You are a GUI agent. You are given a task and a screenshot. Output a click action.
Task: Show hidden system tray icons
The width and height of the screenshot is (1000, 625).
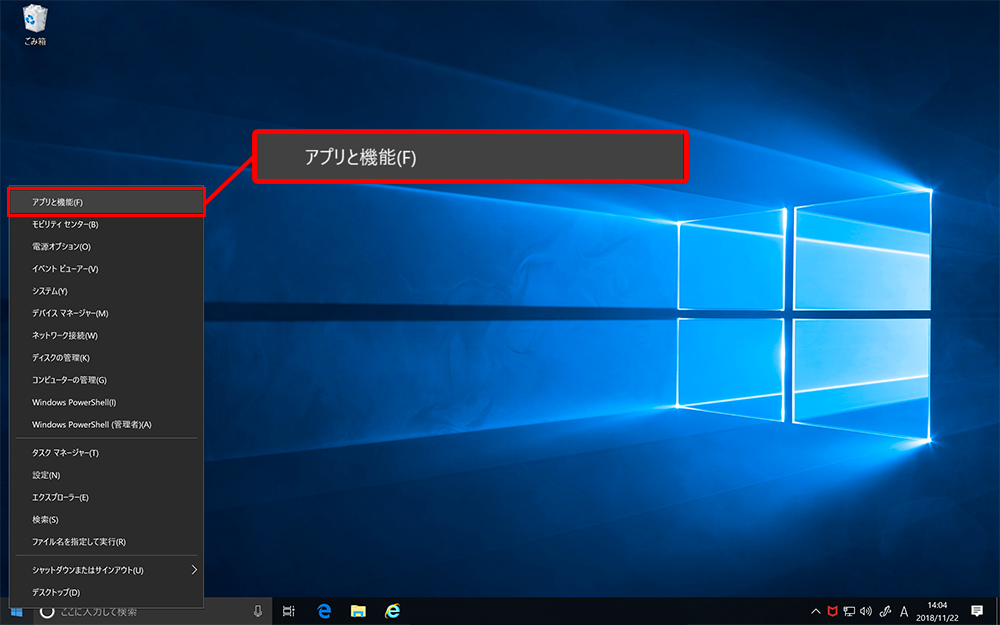tap(816, 612)
